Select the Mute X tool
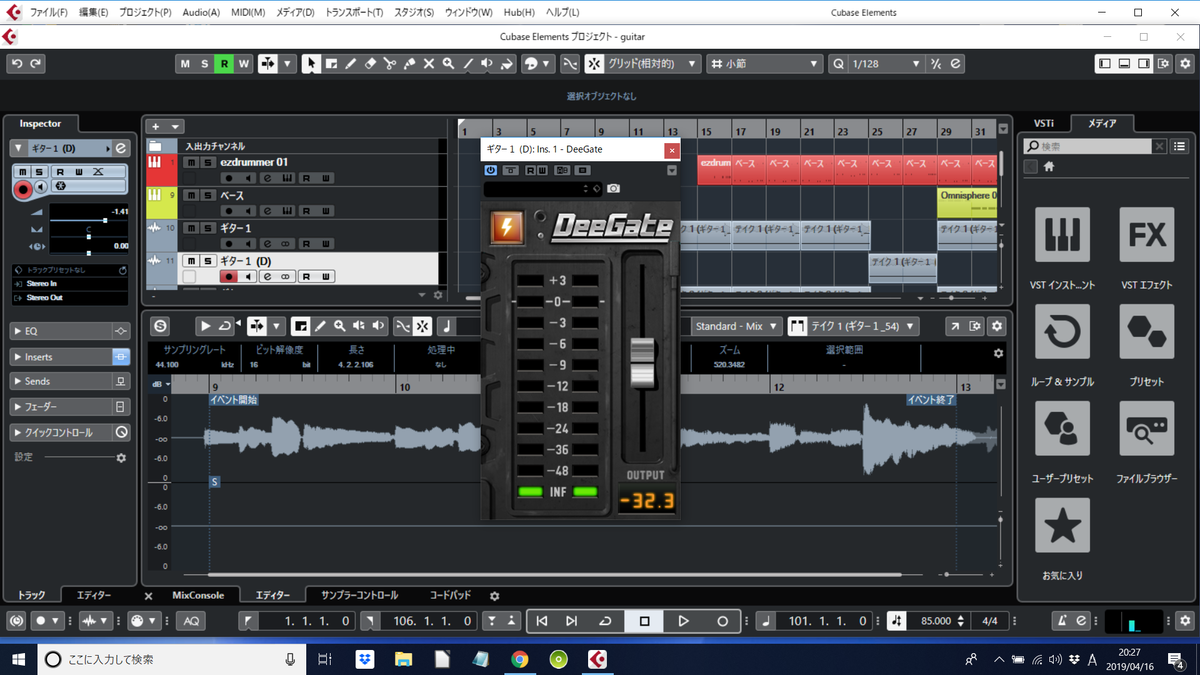Viewport: 1200px width, 675px height. tap(428, 63)
